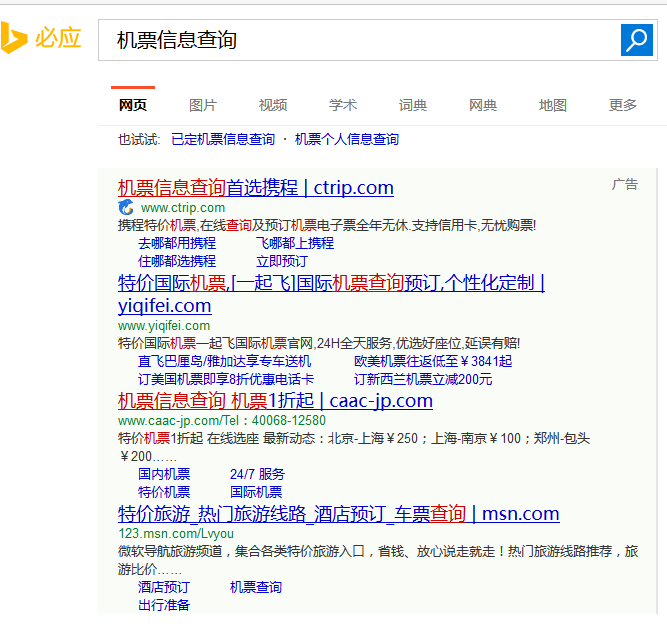Open the 网典 tab
667x627 pixels.
pyautogui.click(x=483, y=105)
